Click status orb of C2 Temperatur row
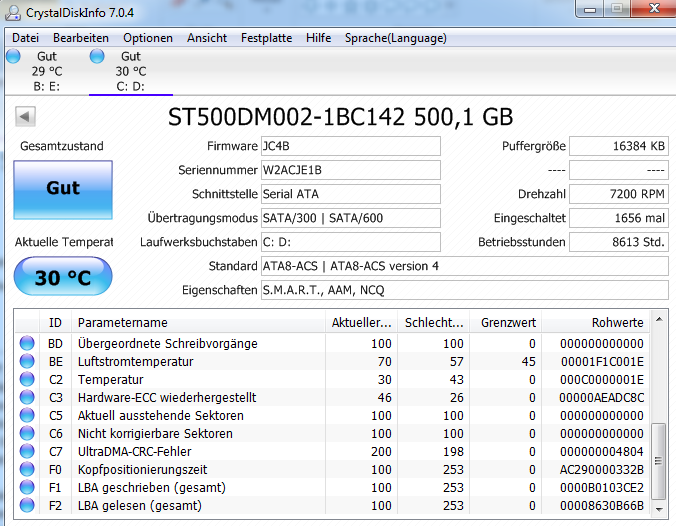 click(x=27, y=379)
